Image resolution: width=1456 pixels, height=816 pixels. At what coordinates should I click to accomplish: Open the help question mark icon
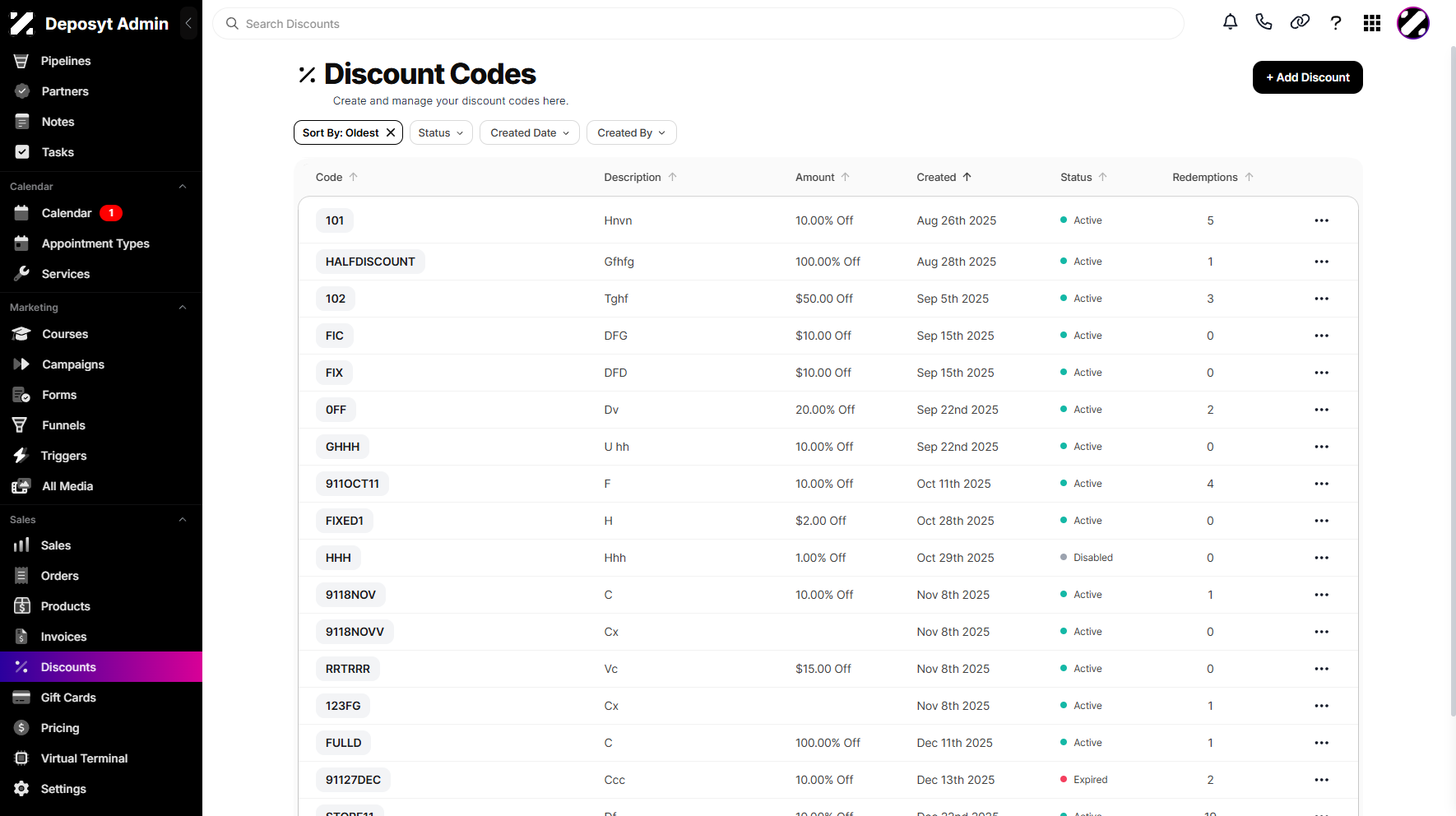pyautogui.click(x=1336, y=23)
